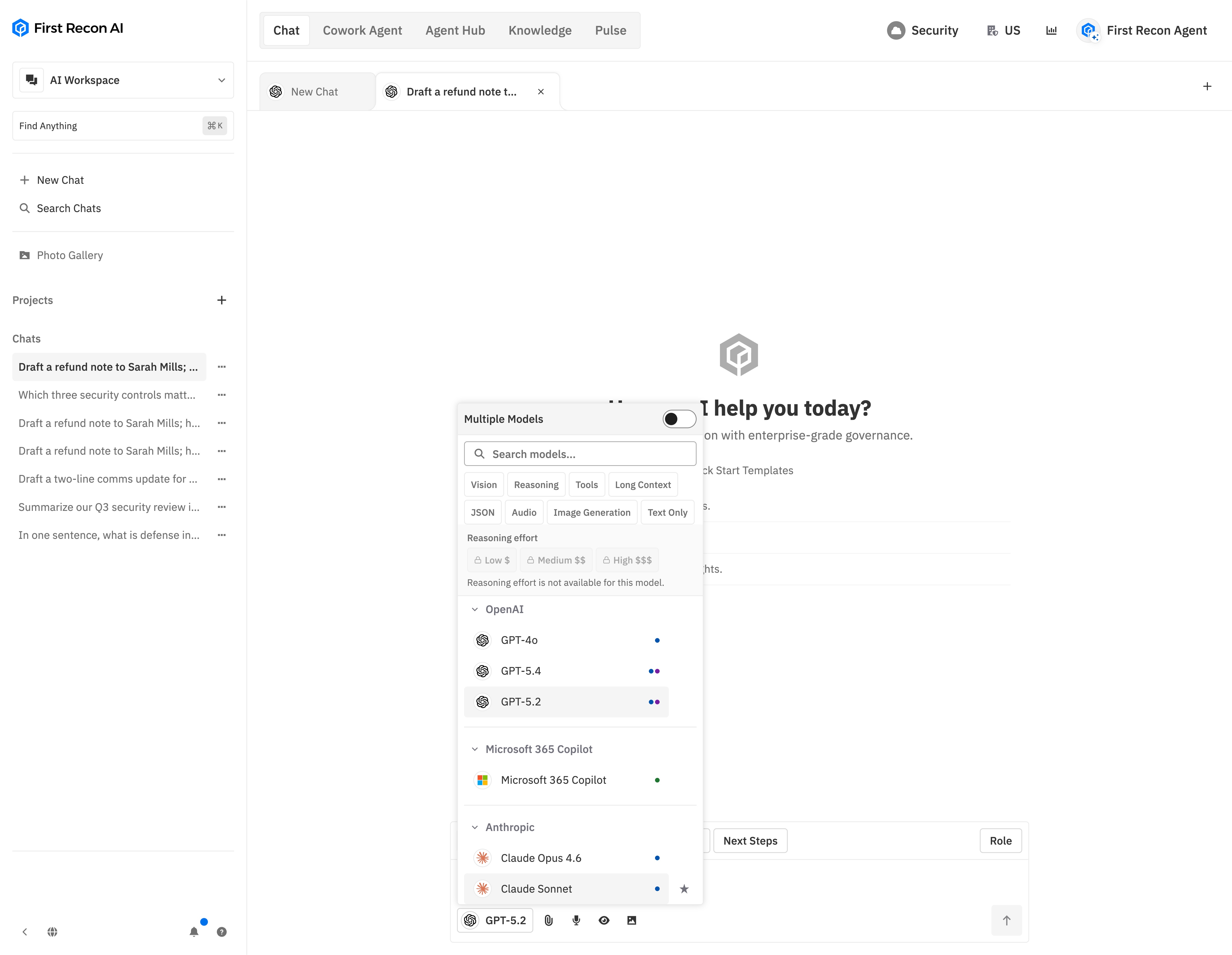The image size is (1232, 955).
Task: Click the Low $ reasoning effort option
Action: pyautogui.click(x=492, y=560)
